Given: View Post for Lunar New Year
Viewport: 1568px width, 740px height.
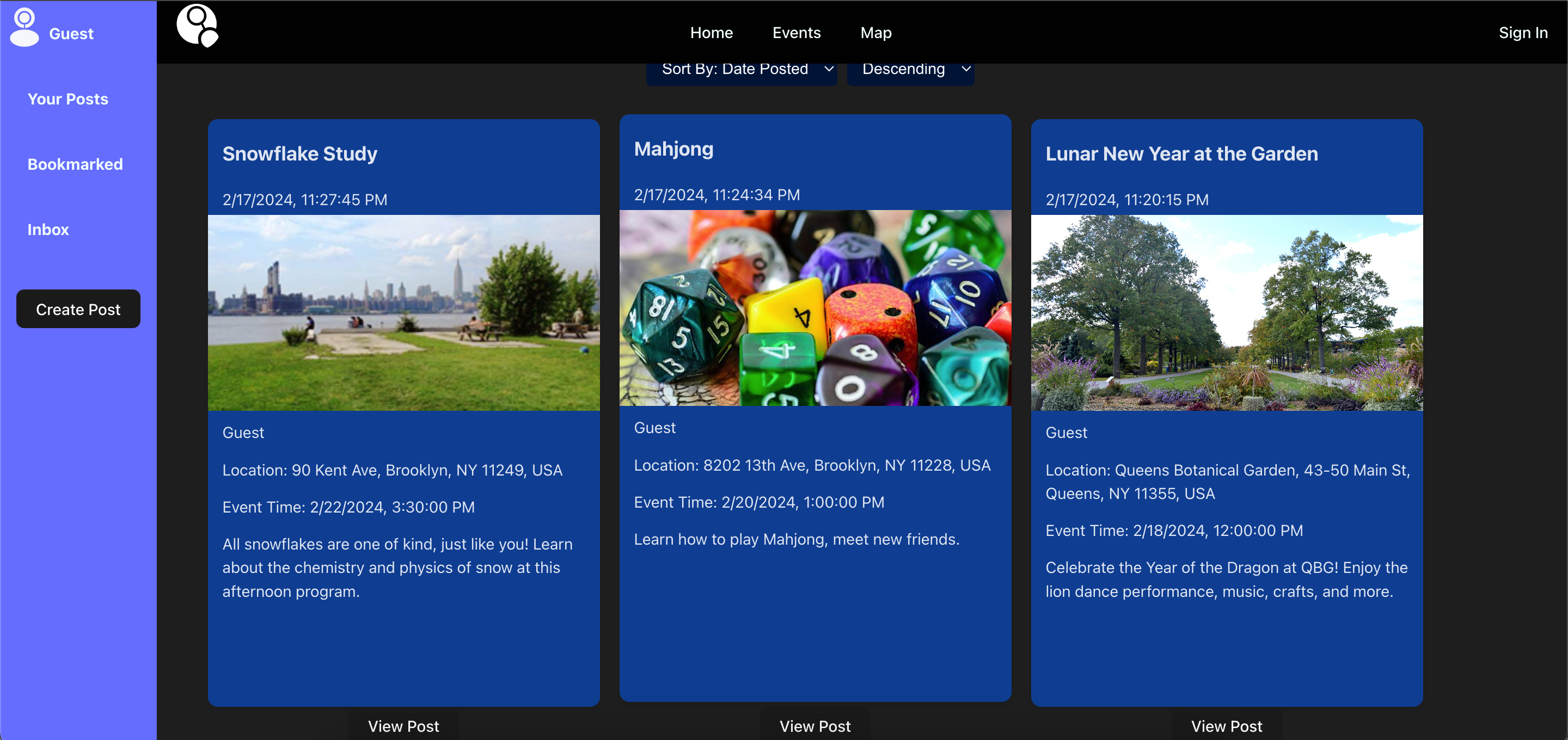Looking at the screenshot, I should 1226,725.
